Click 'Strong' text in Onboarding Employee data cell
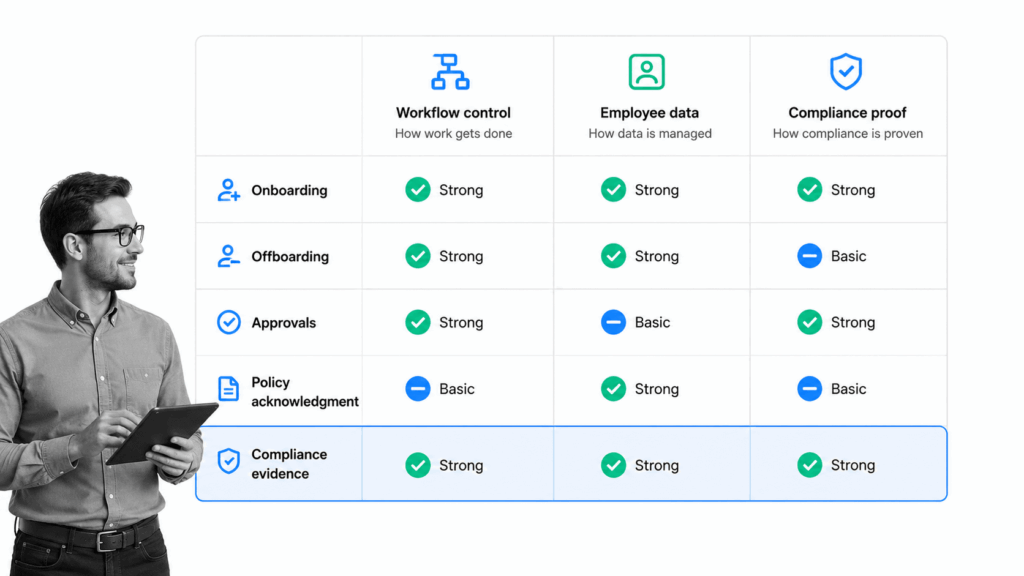The width and height of the screenshot is (1024, 576). [657, 190]
